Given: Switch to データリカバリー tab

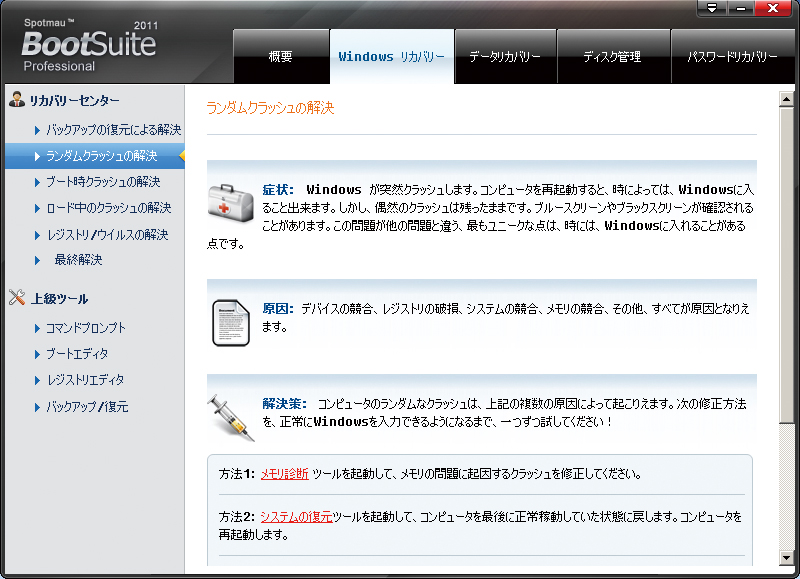Looking at the screenshot, I should tap(505, 57).
